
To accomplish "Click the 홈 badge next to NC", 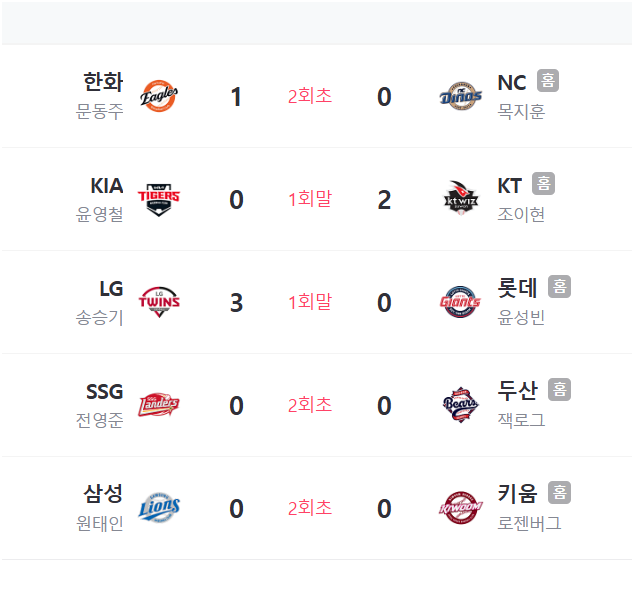I will coord(548,80).
